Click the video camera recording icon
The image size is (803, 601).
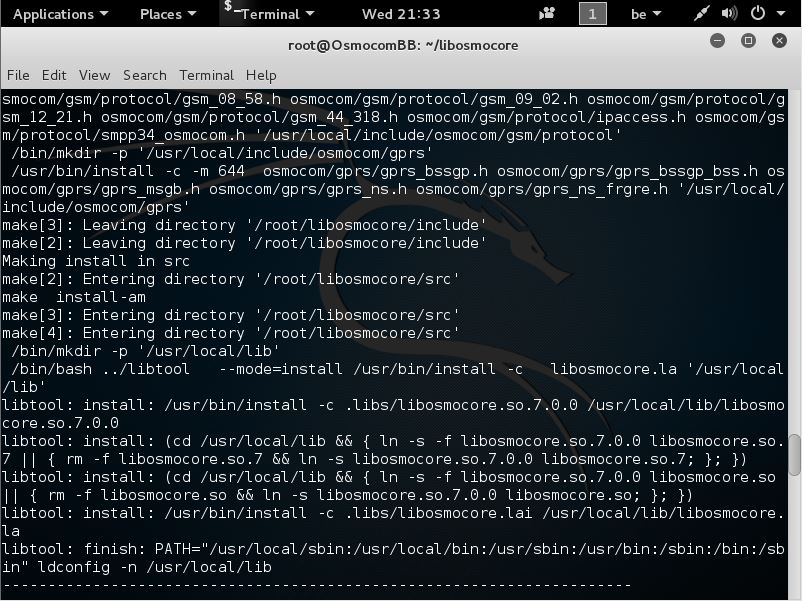547,14
